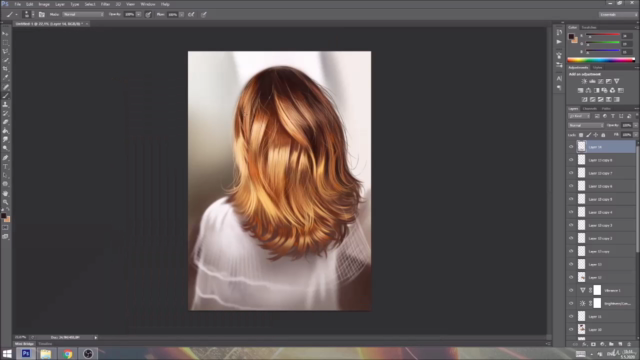Open the brush preset picker arrow
Viewport: 640px width, 360px height.
(x=33, y=14)
